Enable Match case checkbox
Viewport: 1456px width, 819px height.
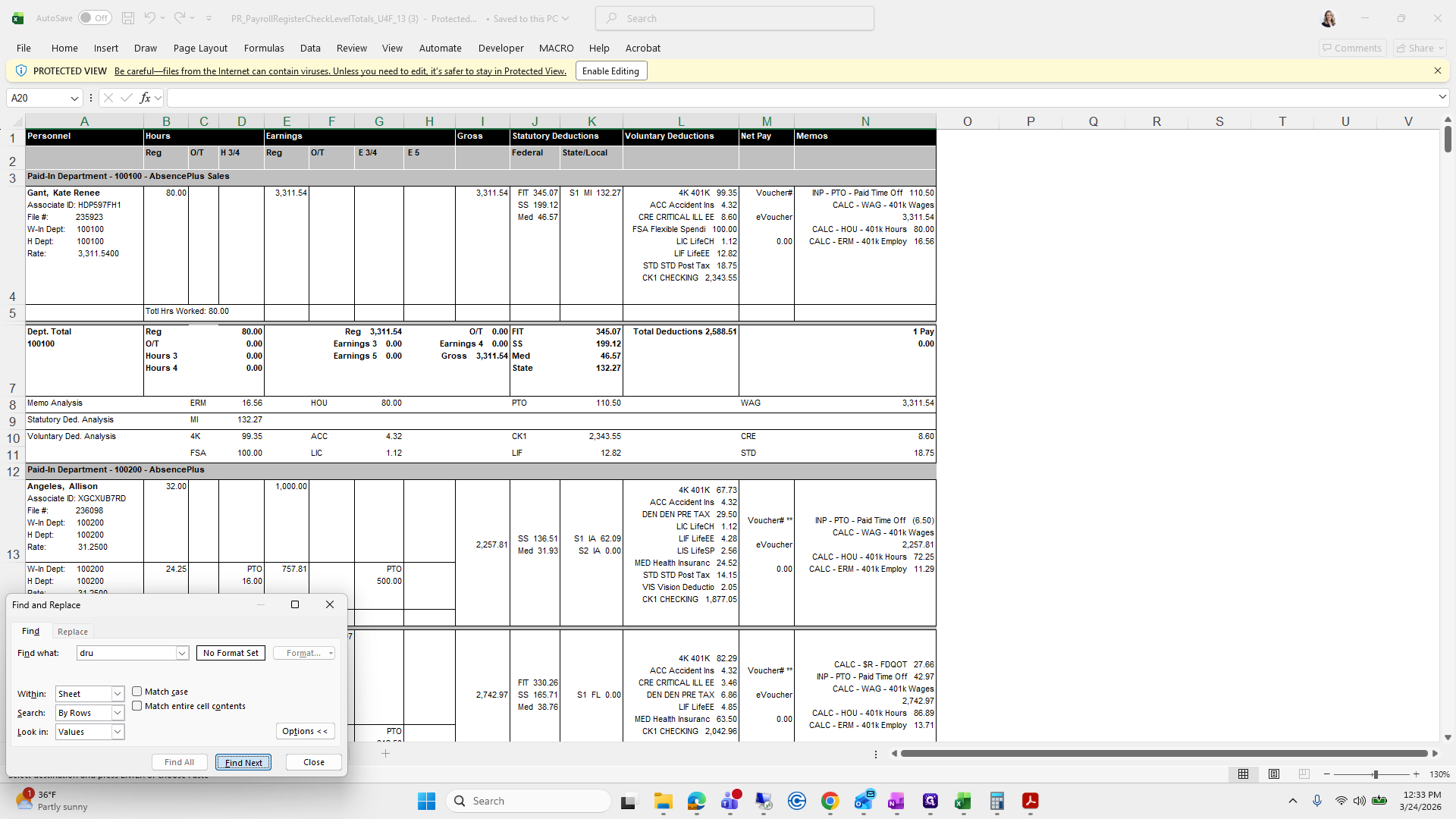click(x=137, y=692)
